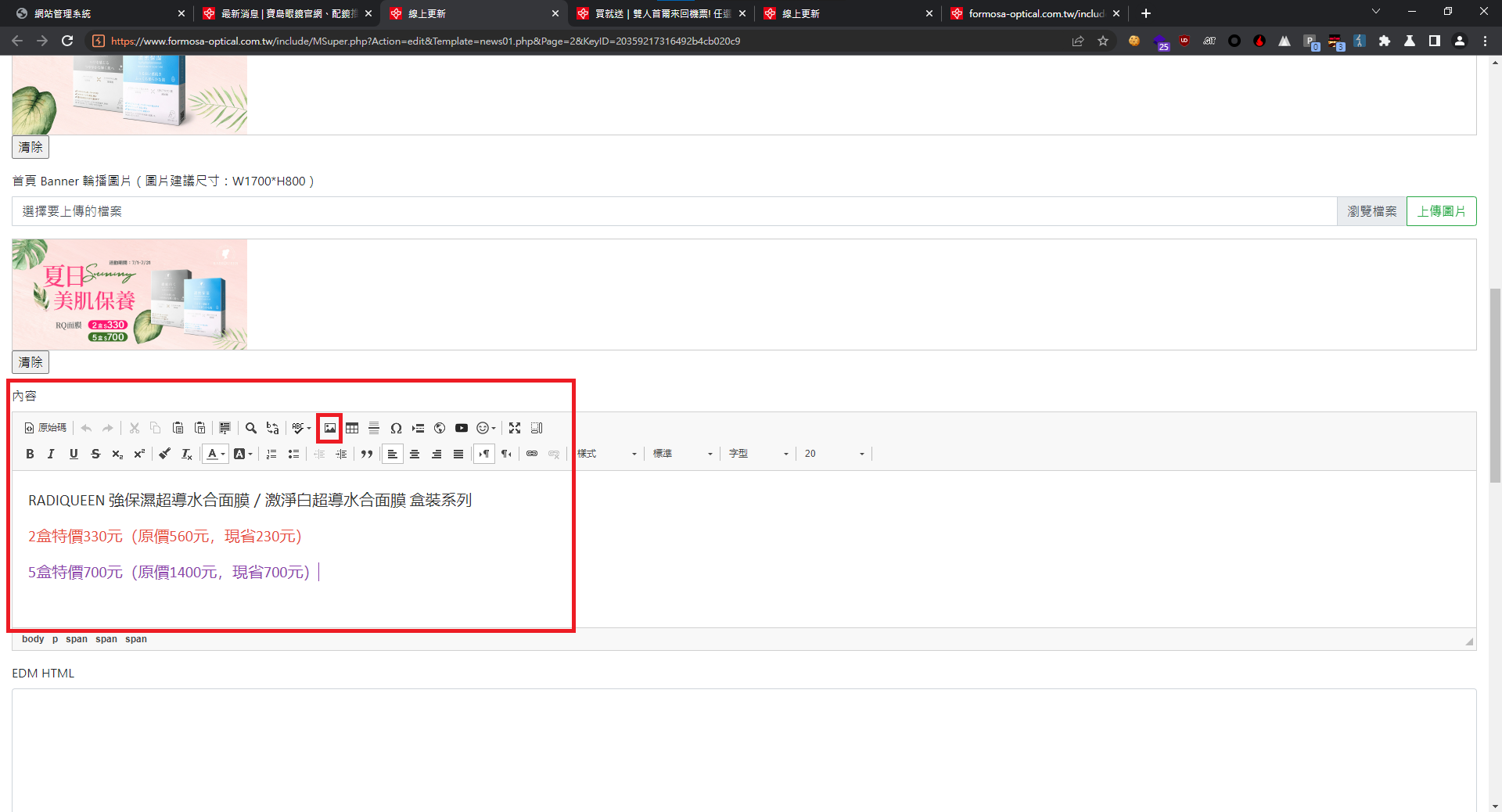This screenshot has width=1502, height=812.
Task: Click the page's vertical scrollbar thumb
Action: (x=1495, y=386)
